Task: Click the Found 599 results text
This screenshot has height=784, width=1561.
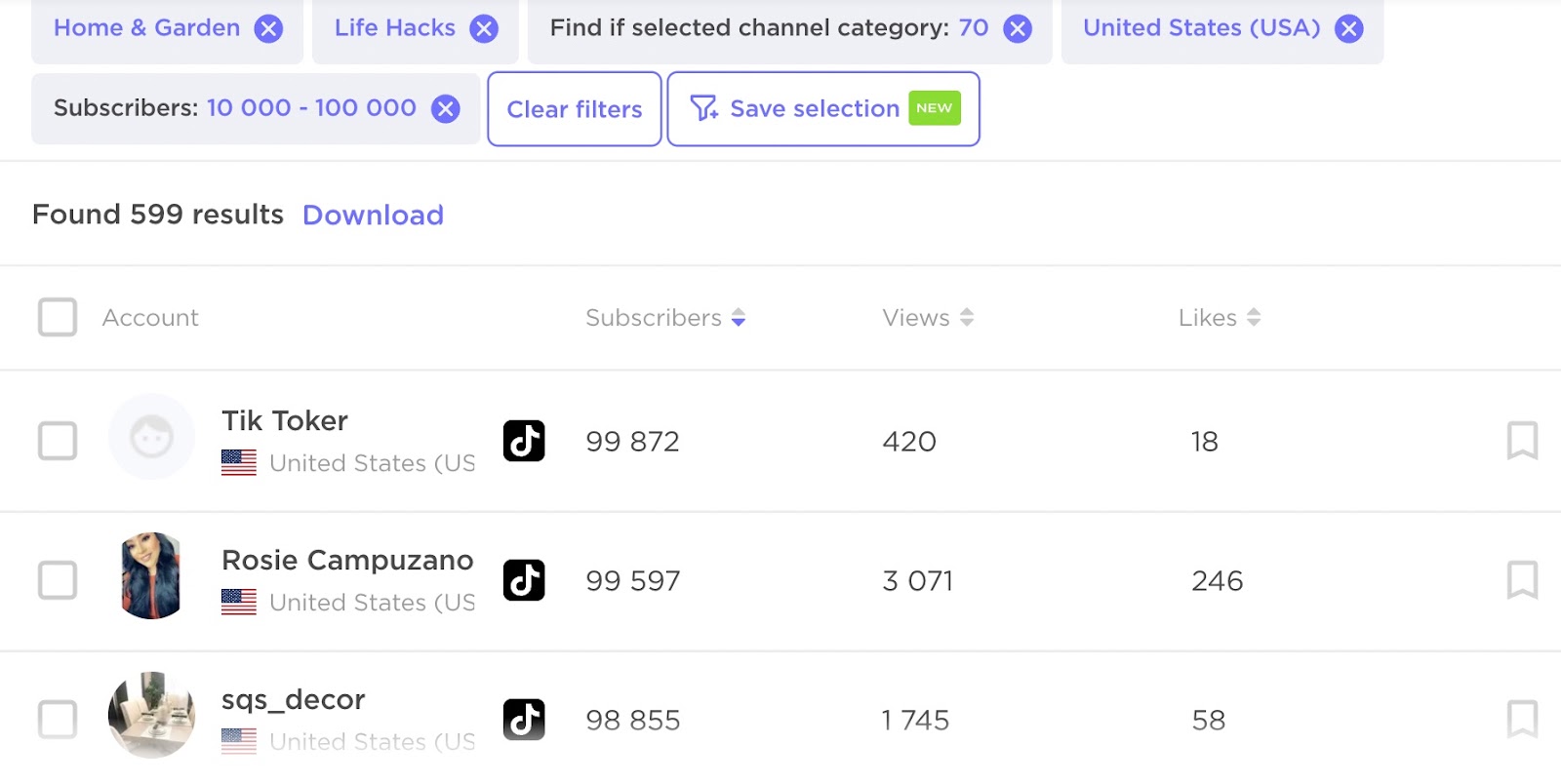Action: (x=158, y=215)
